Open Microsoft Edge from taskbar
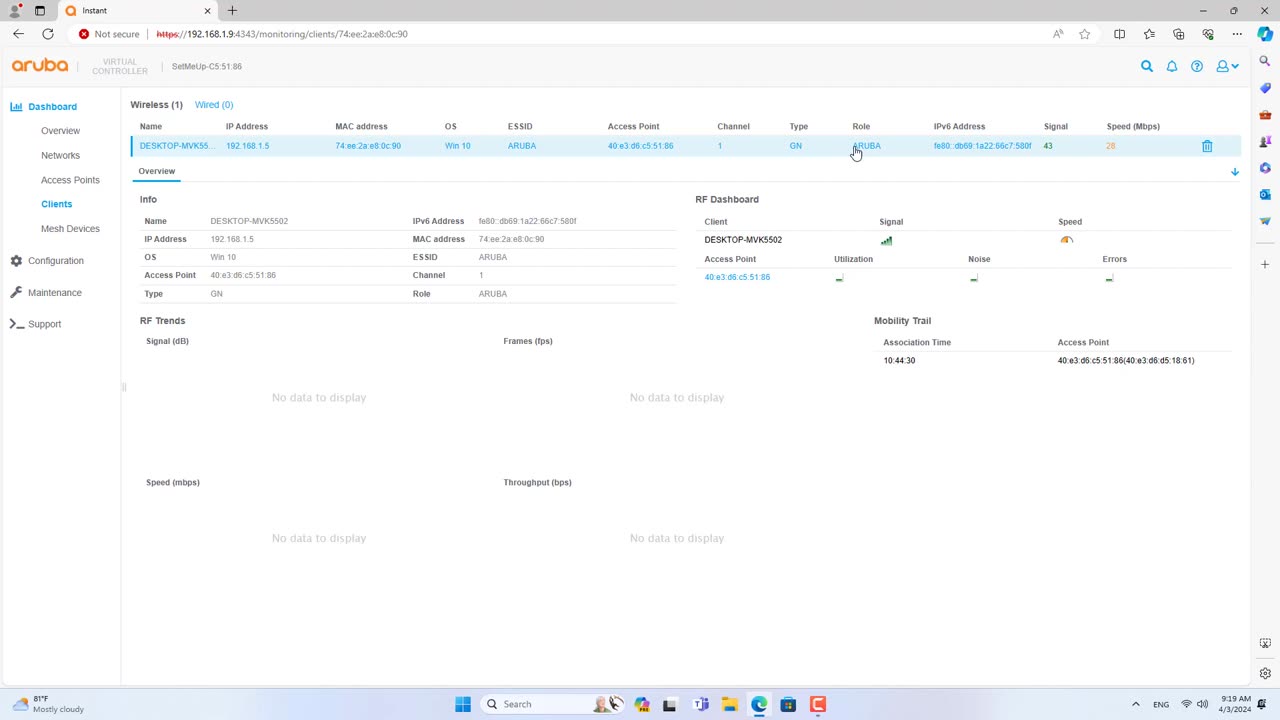This screenshot has width=1280, height=720. 759,704
